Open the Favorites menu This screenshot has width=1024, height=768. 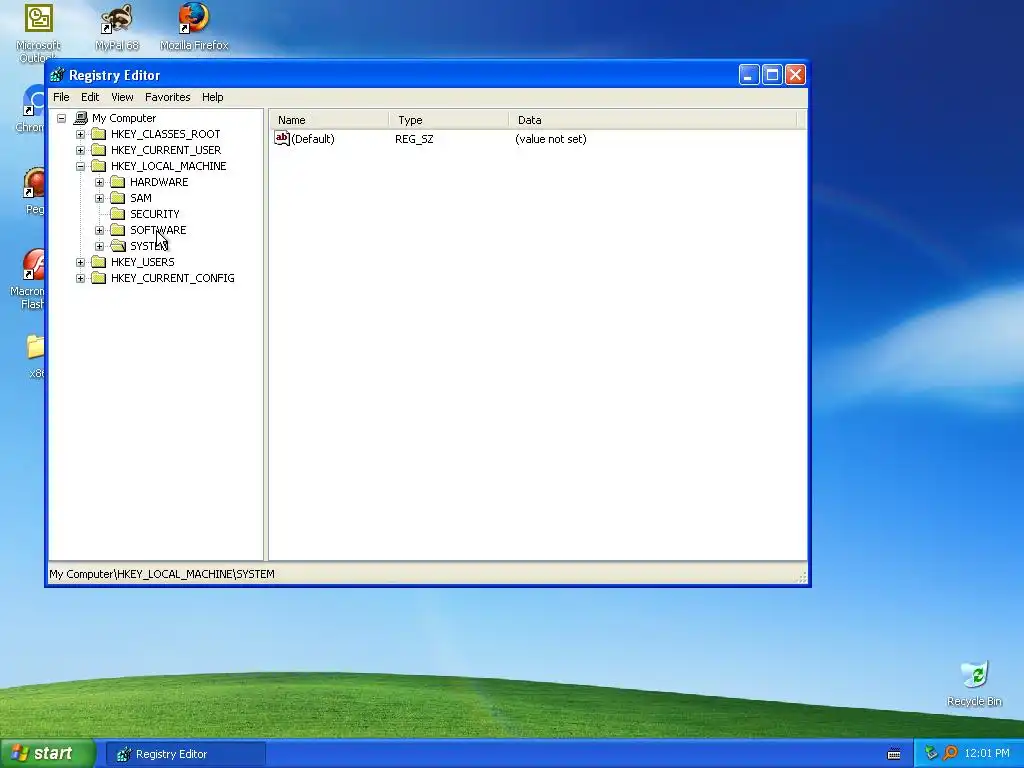(168, 97)
